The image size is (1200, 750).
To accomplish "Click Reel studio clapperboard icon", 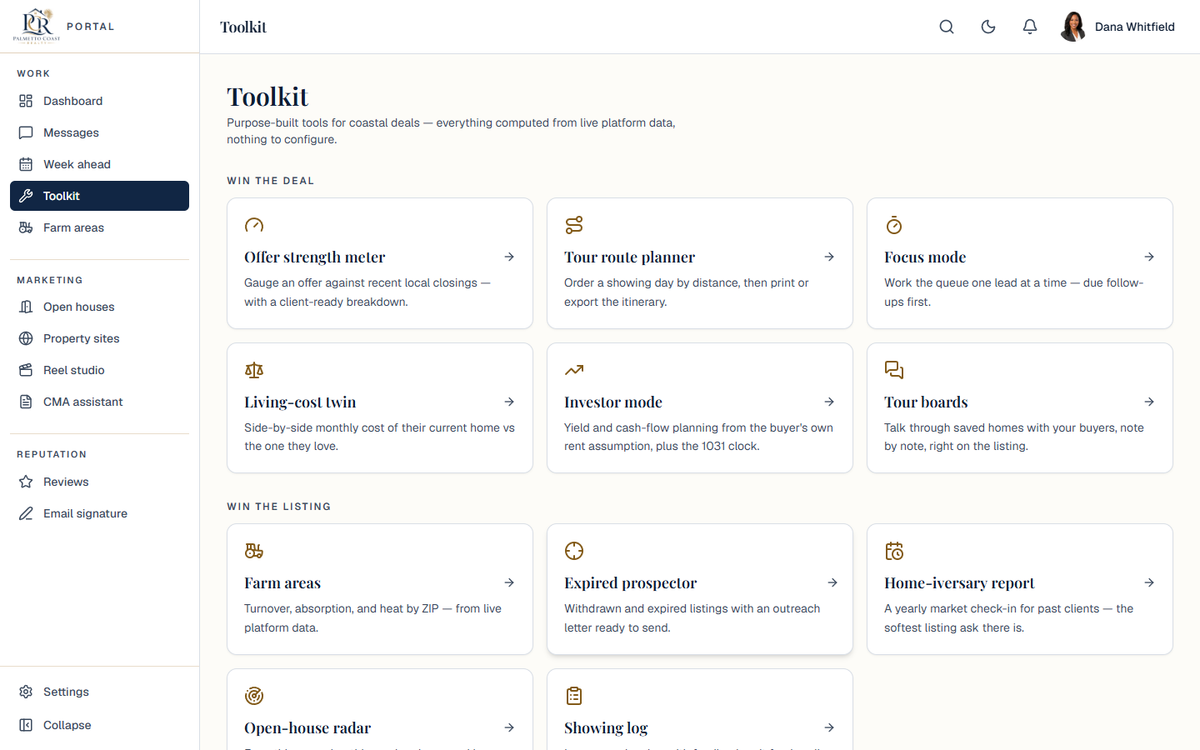I will [26, 370].
